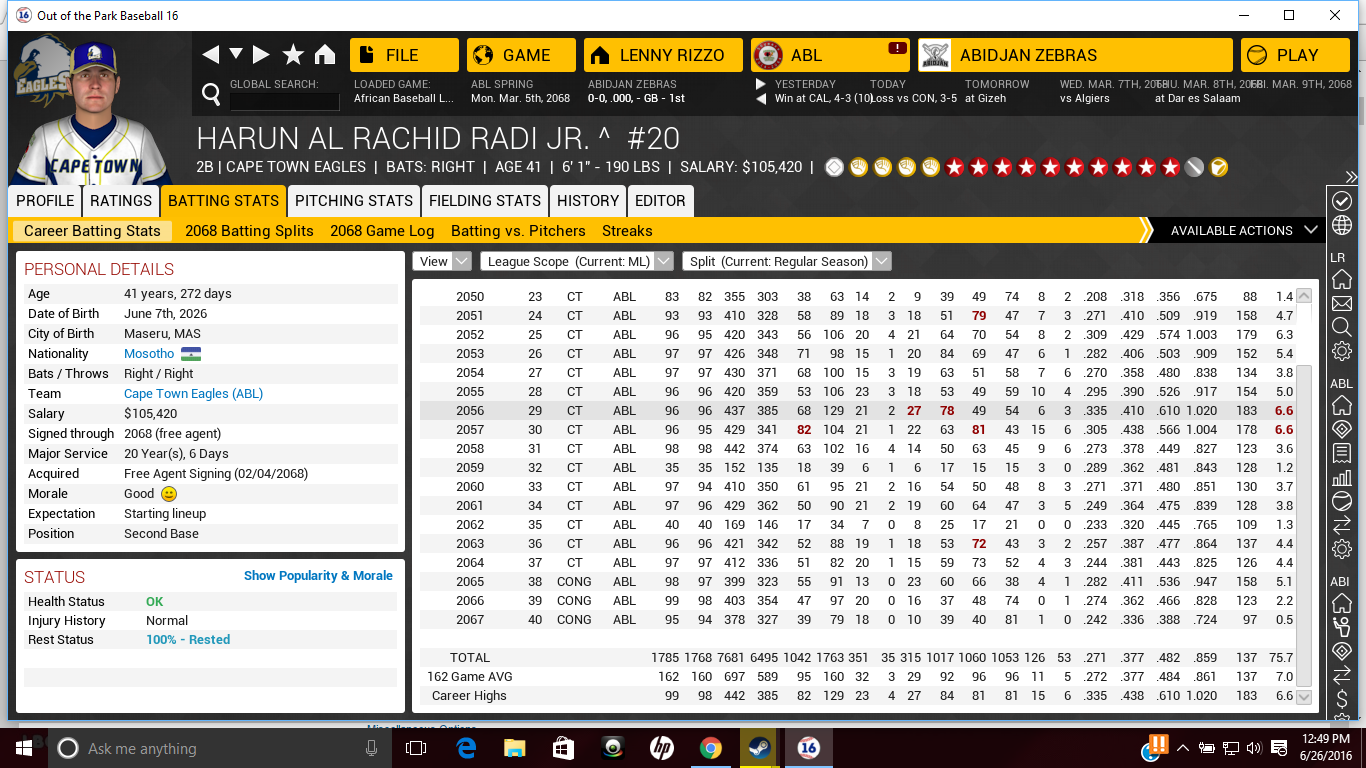Click the ABI player figure icon
The width and height of the screenshot is (1366, 768).
pyautogui.click(x=1342, y=627)
